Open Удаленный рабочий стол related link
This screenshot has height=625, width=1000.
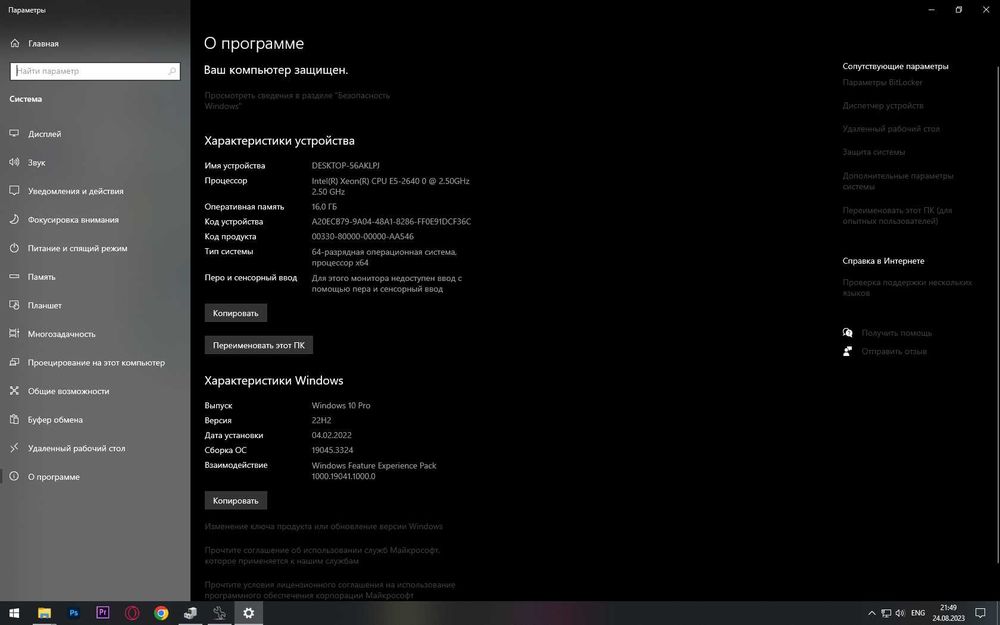tap(891, 129)
